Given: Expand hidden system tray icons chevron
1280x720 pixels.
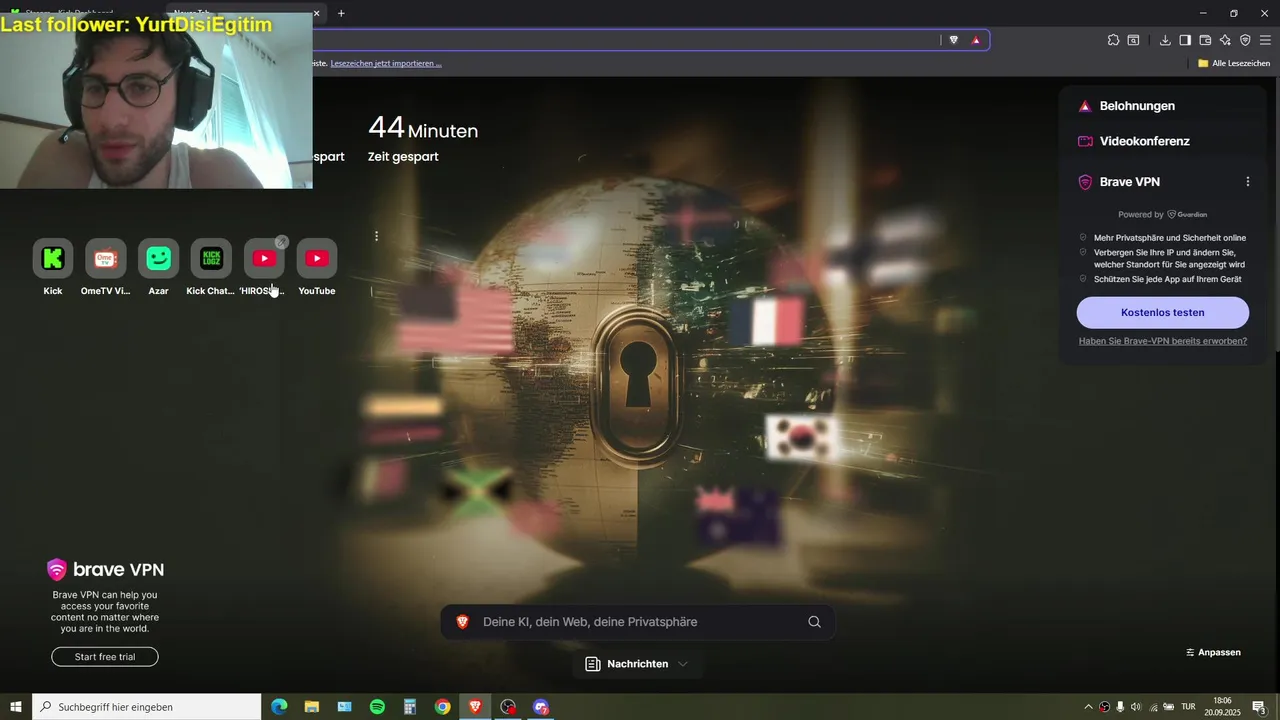Looking at the screenshot, I should pos(1088,707).
